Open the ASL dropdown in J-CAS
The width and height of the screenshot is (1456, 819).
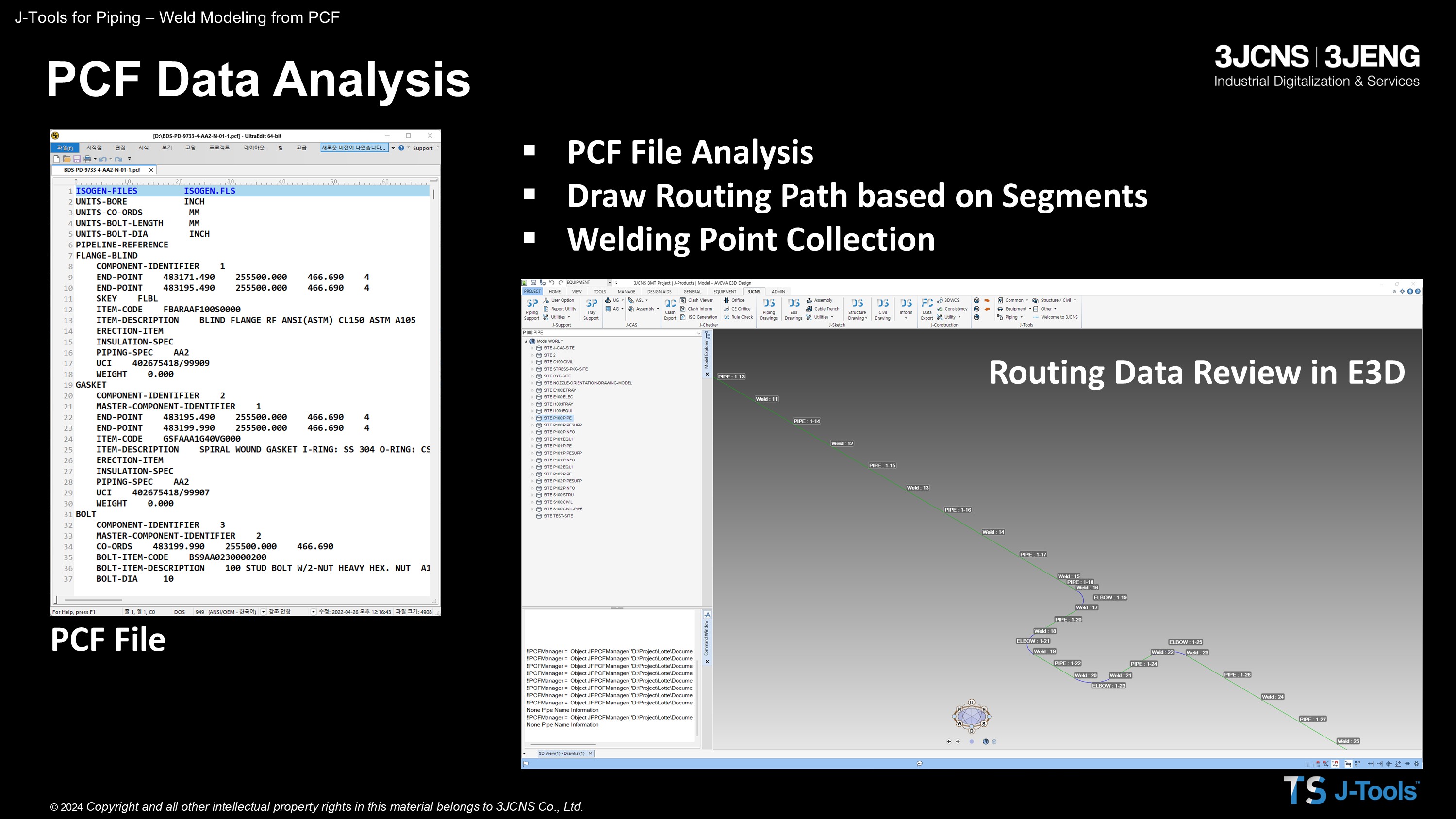pyautogui.click(x=638, y=300)
